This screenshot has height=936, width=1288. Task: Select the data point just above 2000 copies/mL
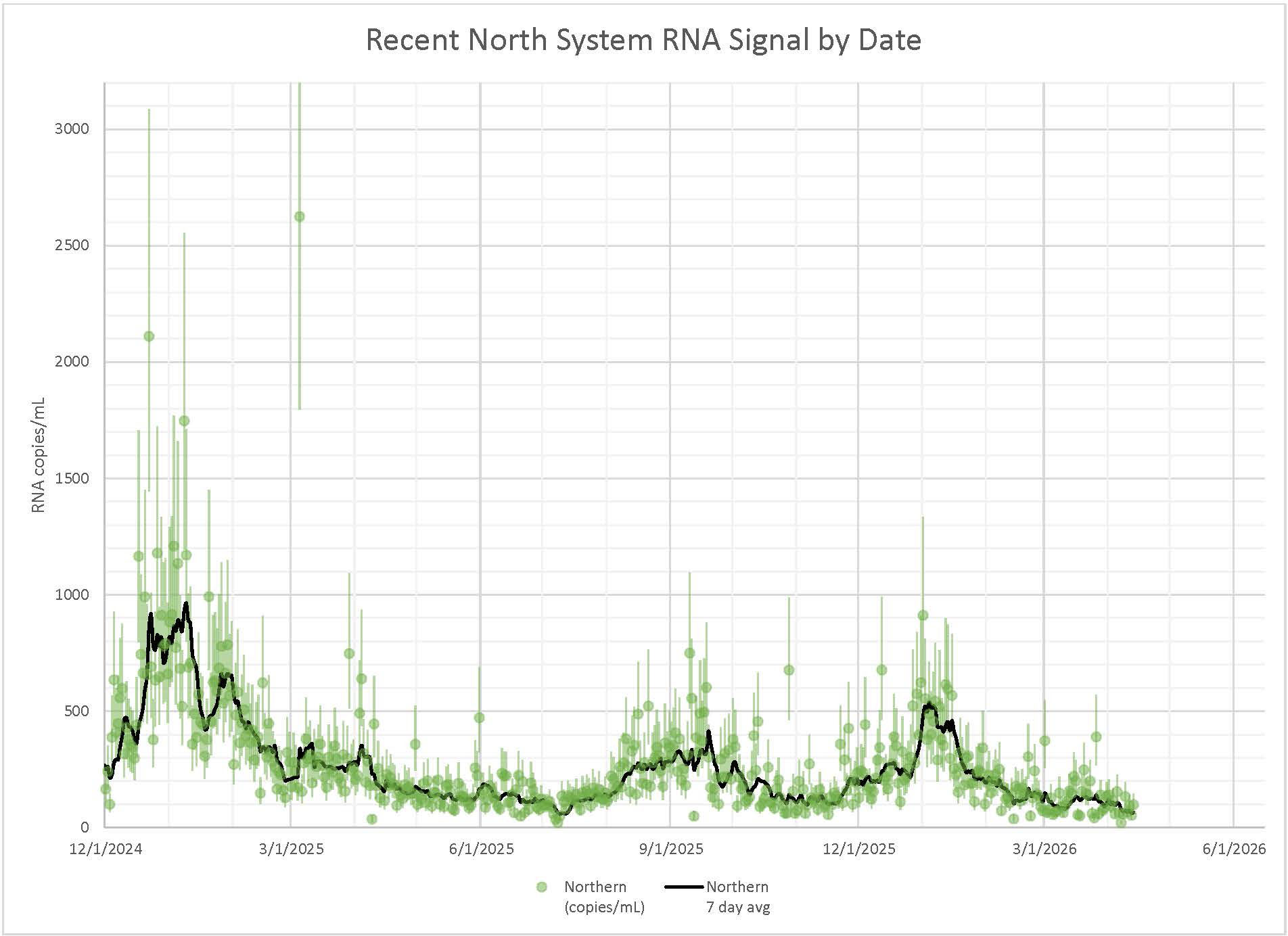(x=149, y=336)
